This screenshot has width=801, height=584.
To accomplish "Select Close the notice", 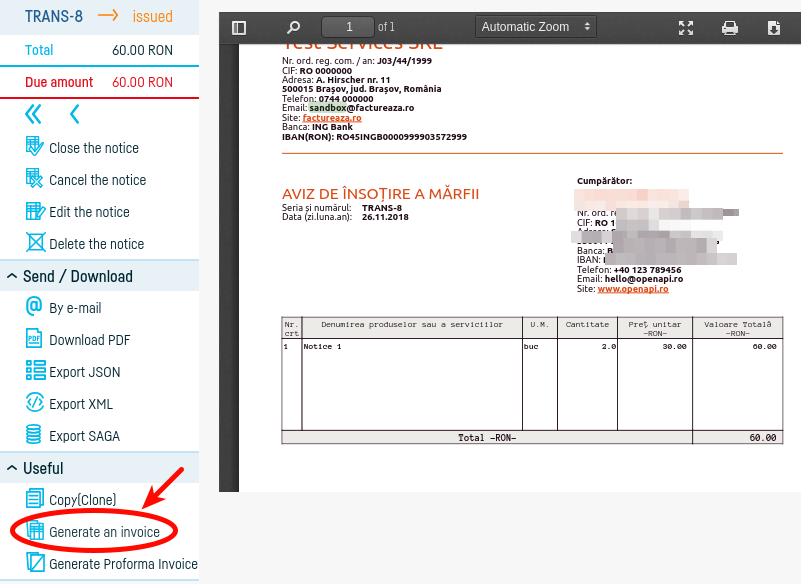I will [x=93, y=148].
